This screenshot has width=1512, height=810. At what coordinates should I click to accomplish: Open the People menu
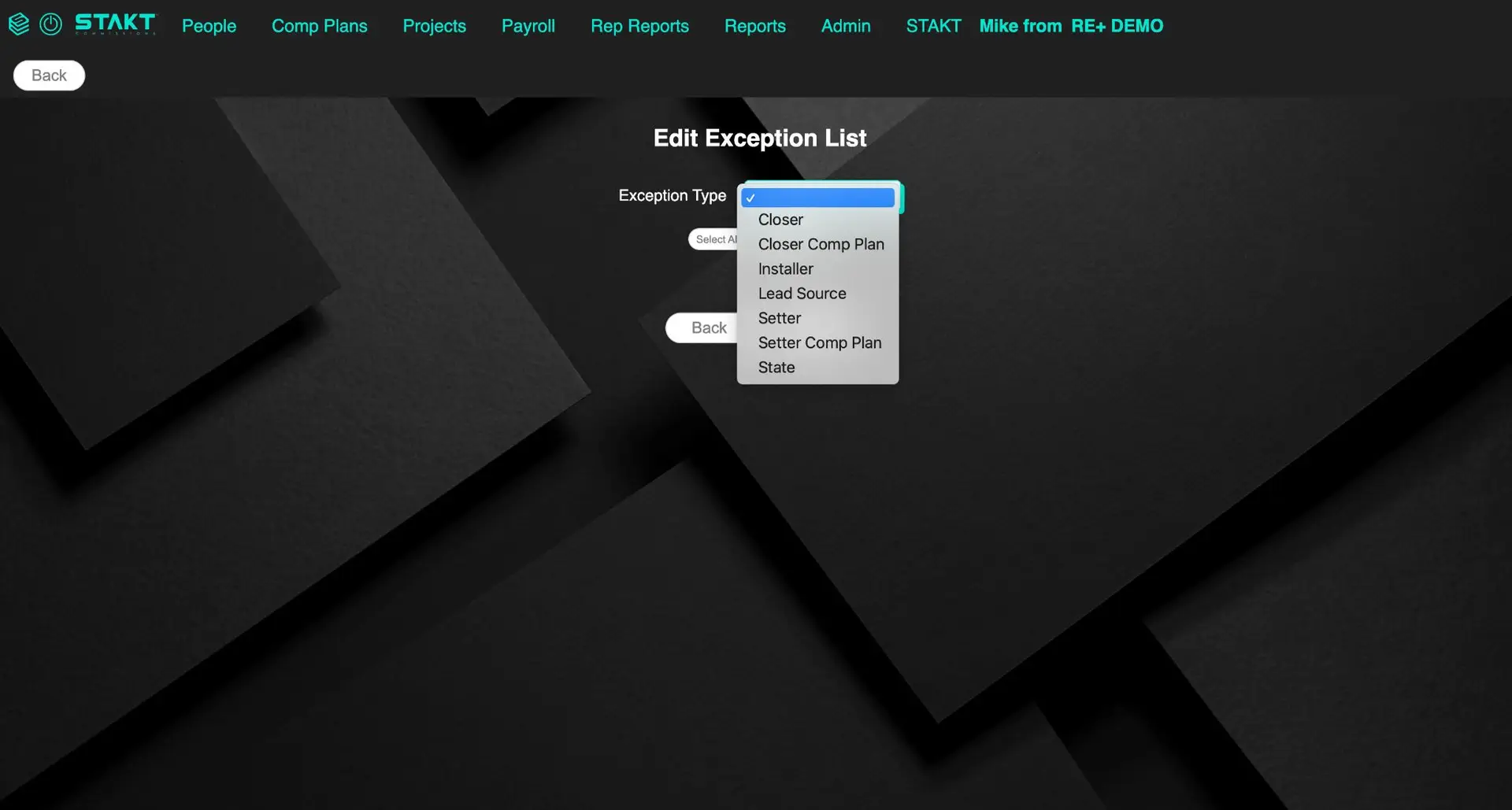209,26
